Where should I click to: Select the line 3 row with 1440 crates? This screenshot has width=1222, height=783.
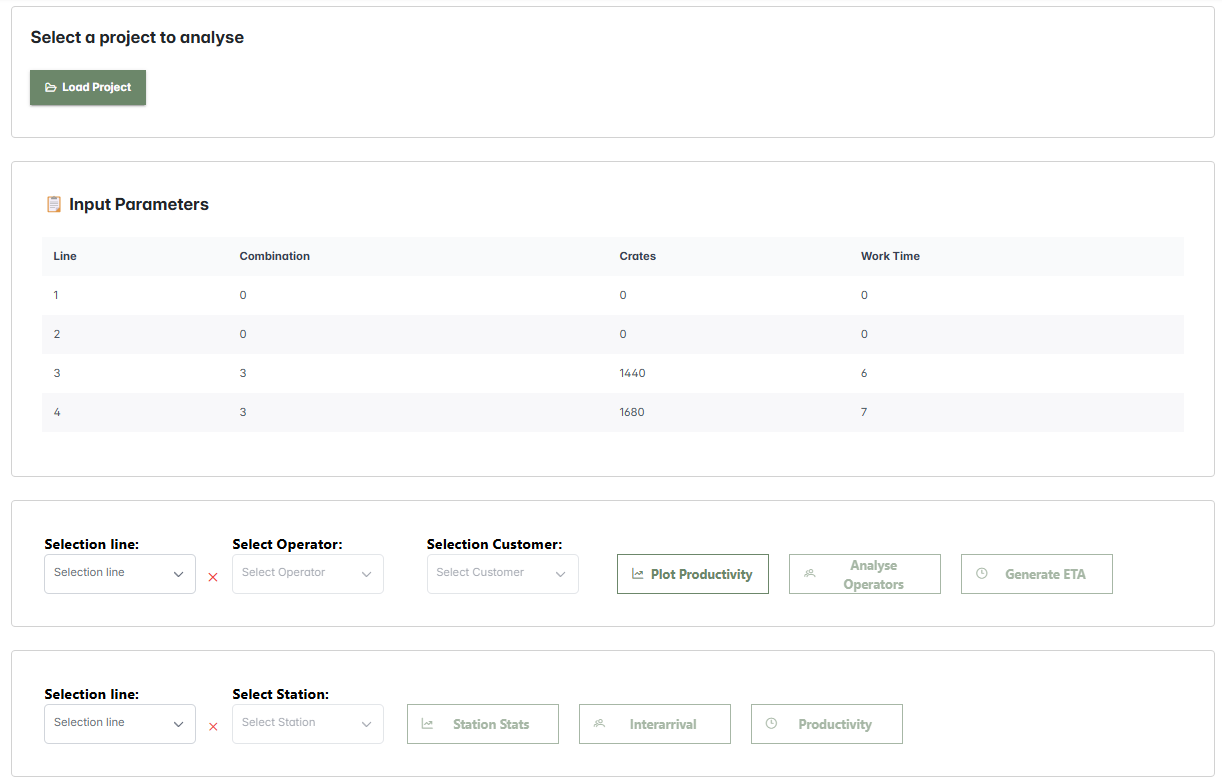click(x=612, y=373)
